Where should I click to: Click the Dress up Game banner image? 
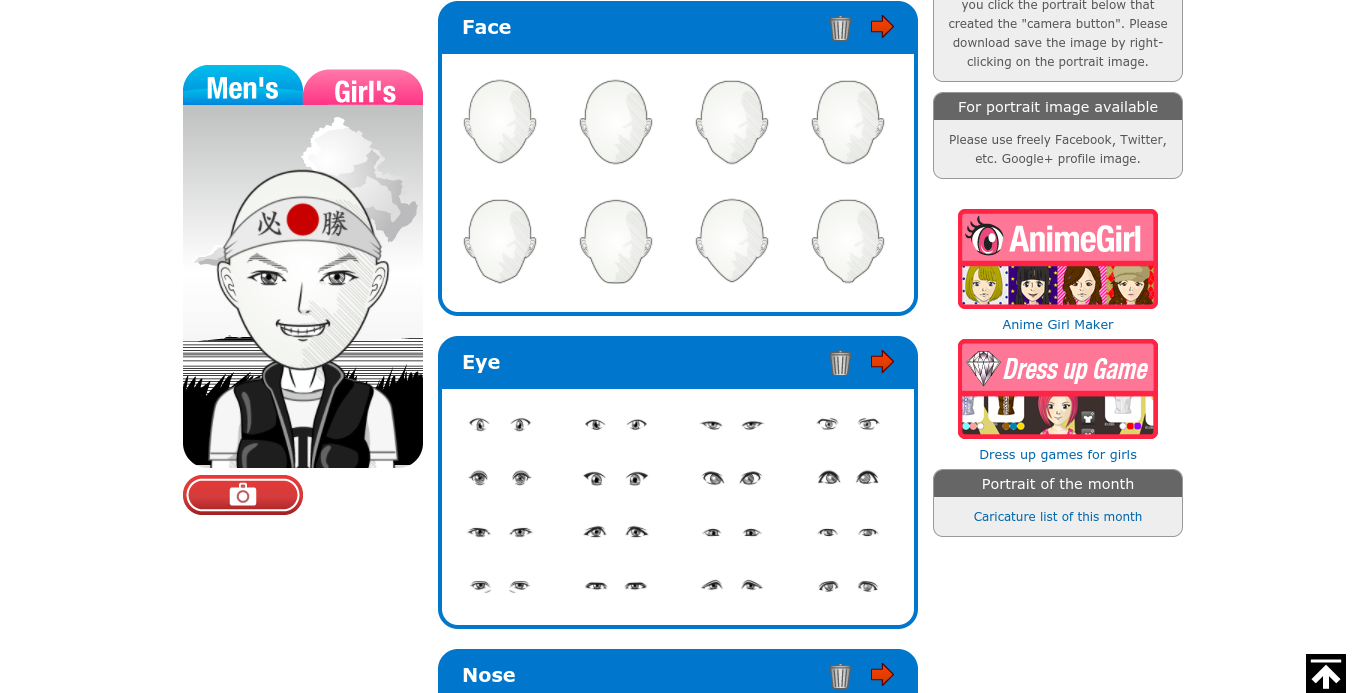(x=1058, y=389)
